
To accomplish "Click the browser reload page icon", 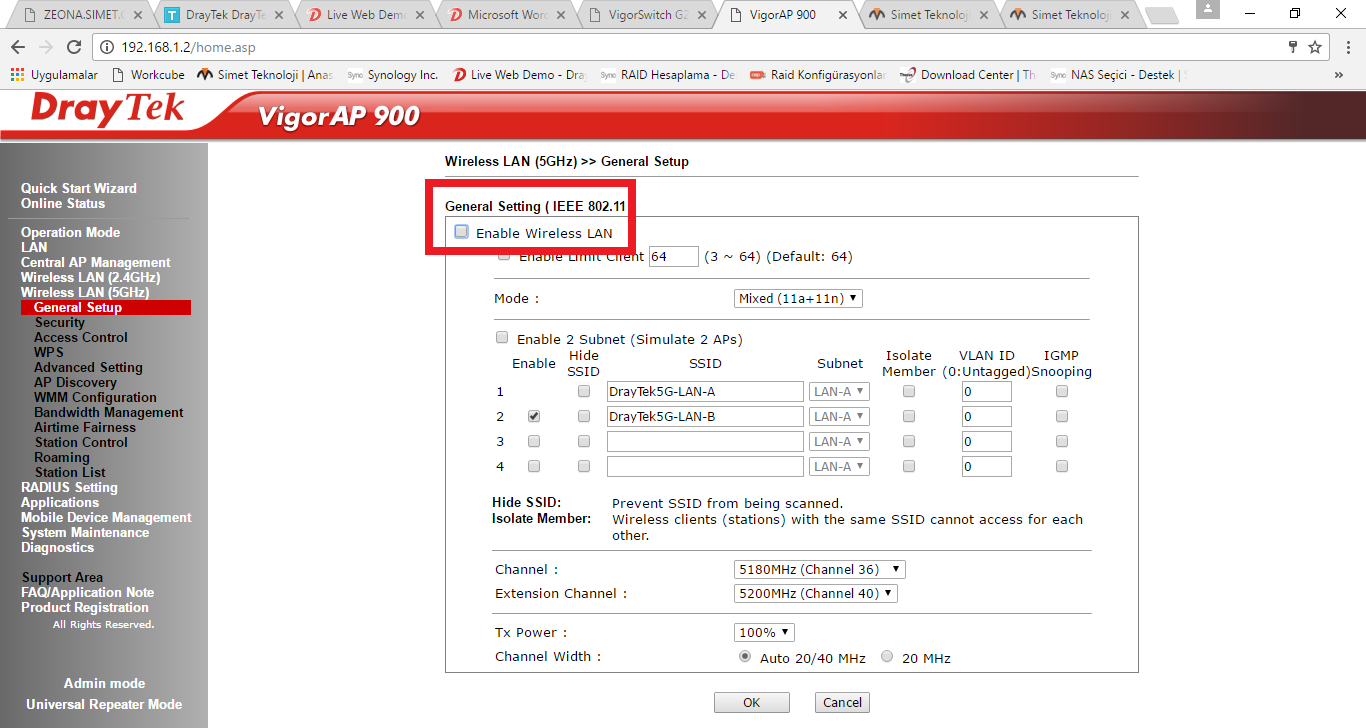I will coord(74,47).
